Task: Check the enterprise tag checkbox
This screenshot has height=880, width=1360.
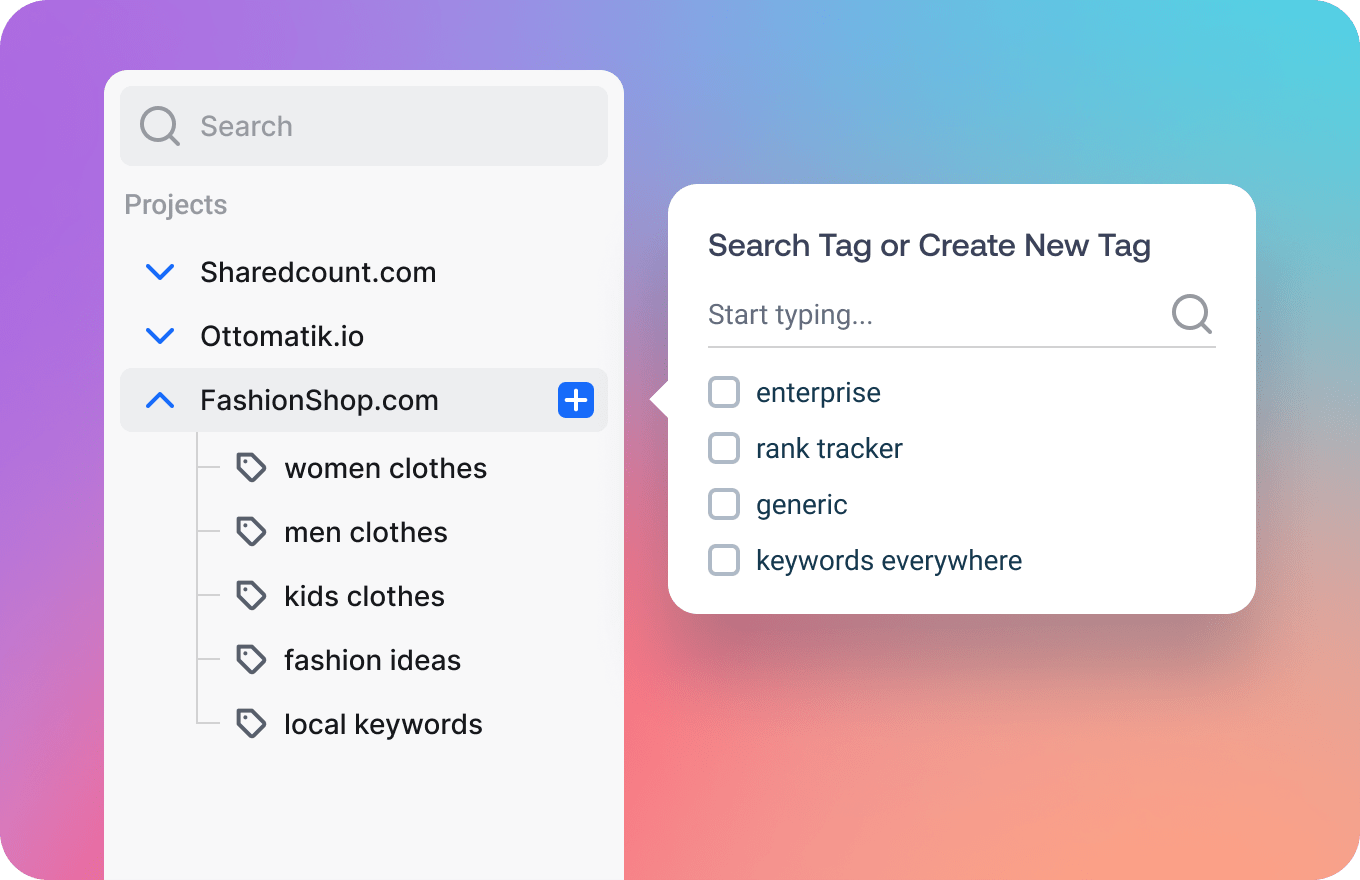Action: (x=723, y=392)
